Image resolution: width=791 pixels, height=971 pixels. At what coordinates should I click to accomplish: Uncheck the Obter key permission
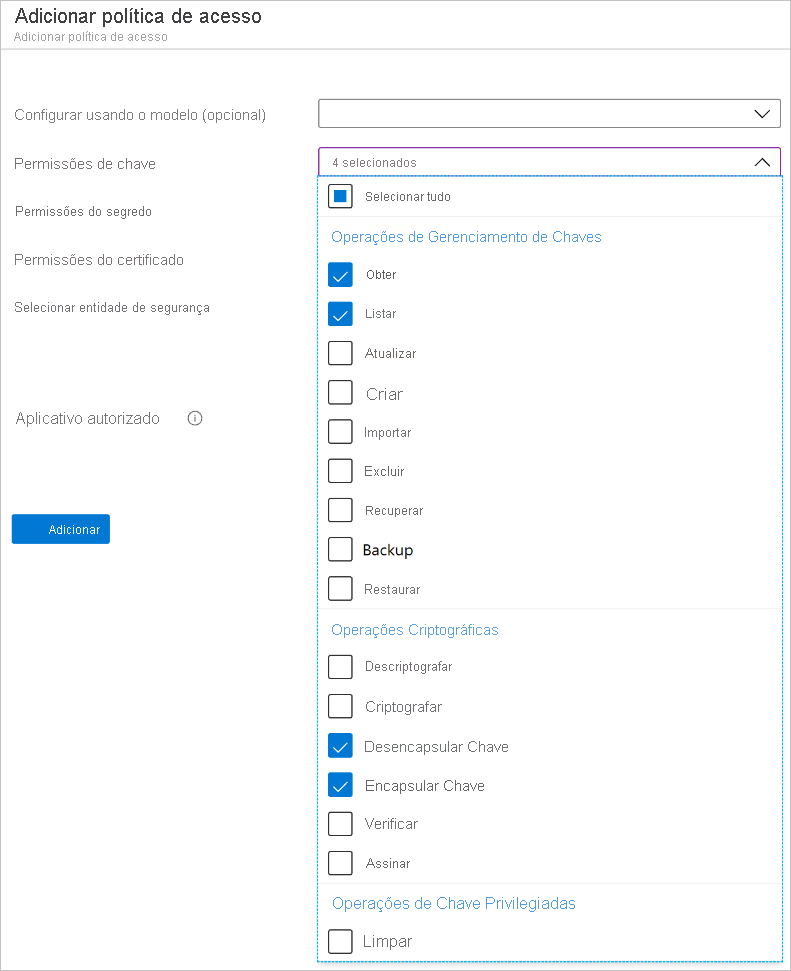click(x=340, y=275)
